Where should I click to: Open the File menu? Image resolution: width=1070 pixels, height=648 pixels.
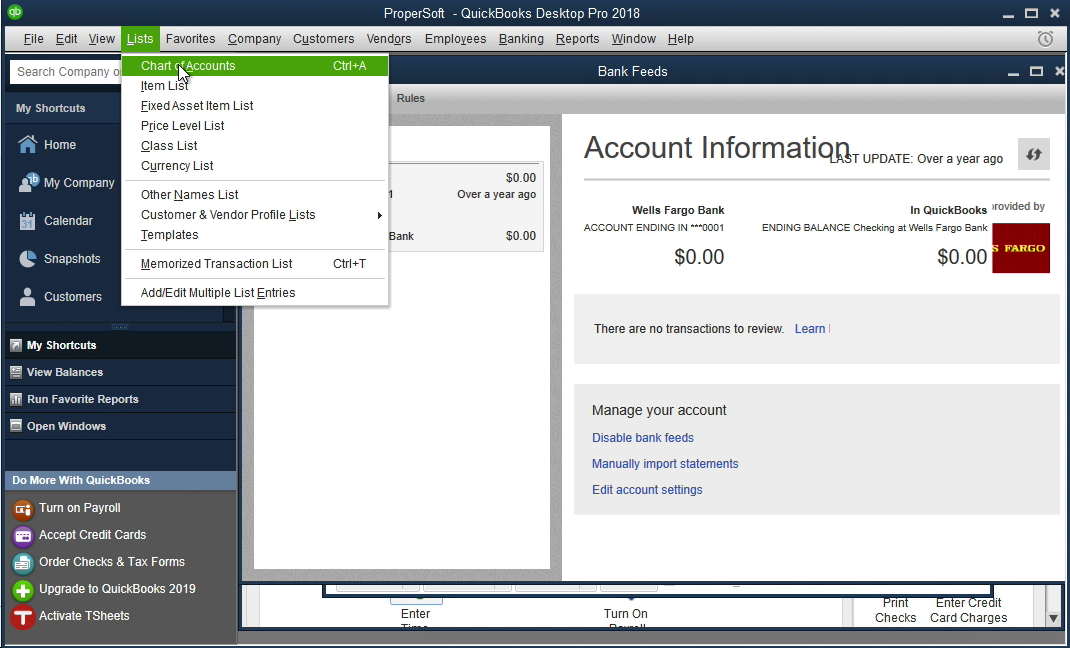click(33, 39)
